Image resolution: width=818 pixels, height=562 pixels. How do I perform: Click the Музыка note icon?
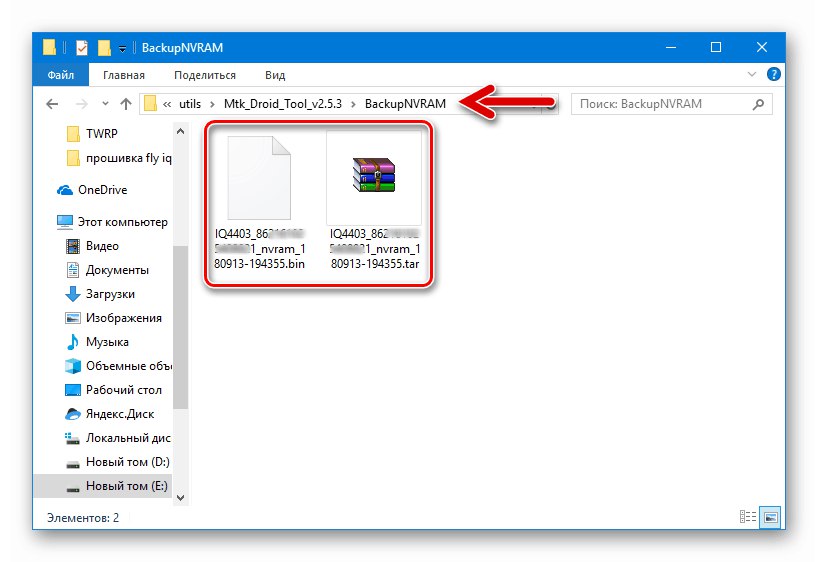click(73, 342)
